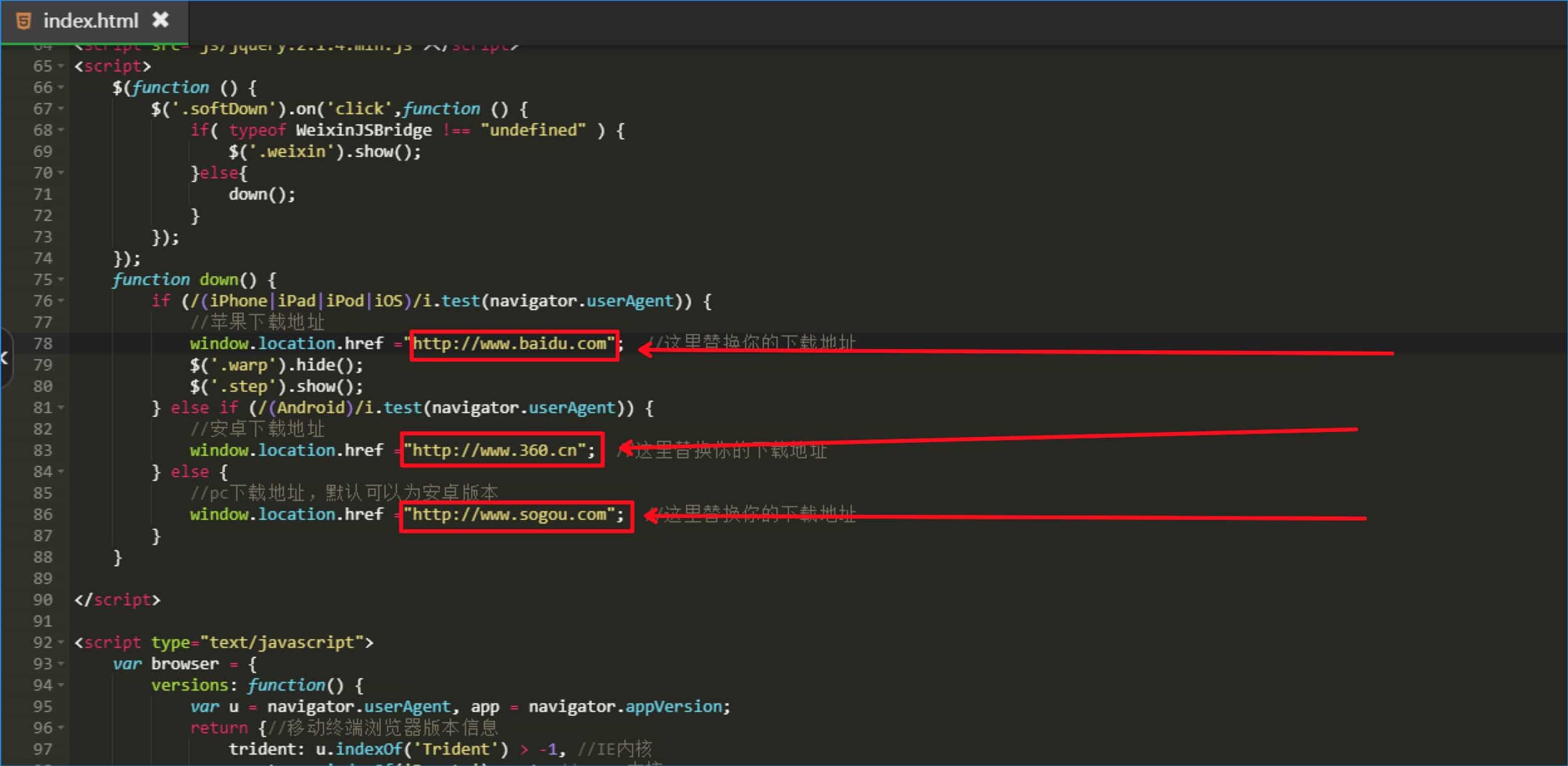The height and width of the screenshot is (766, 1568).
Task: Click the sidebar collapse handle at left edge
Action: 4,358
